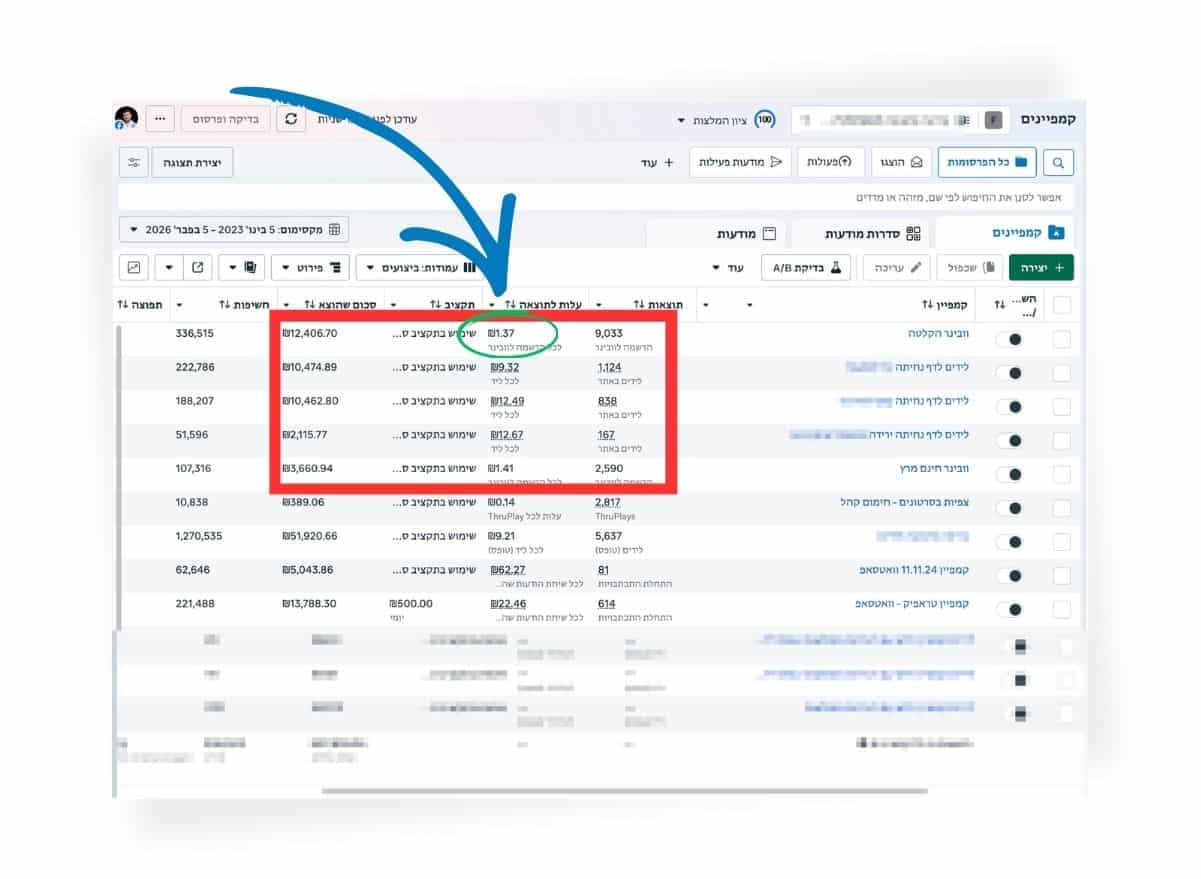
Task: Switch to the סדרות מודעות tab
Action: [x=860, y=233]
